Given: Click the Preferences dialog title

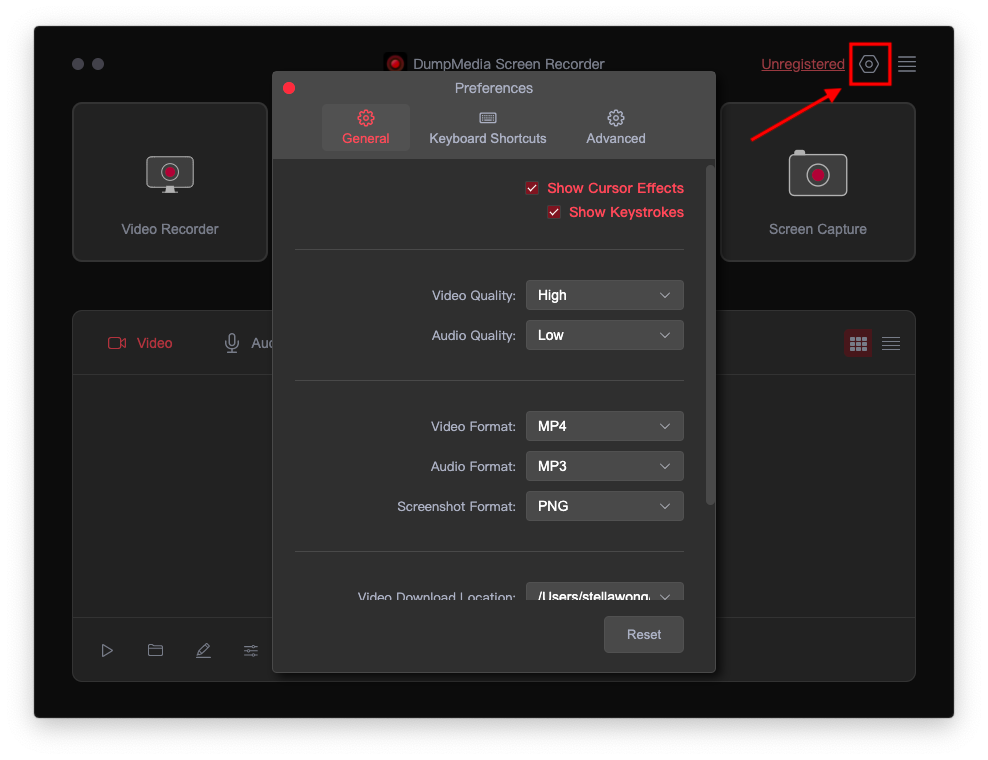Looking at the screenshot, I should pos(494,88).
